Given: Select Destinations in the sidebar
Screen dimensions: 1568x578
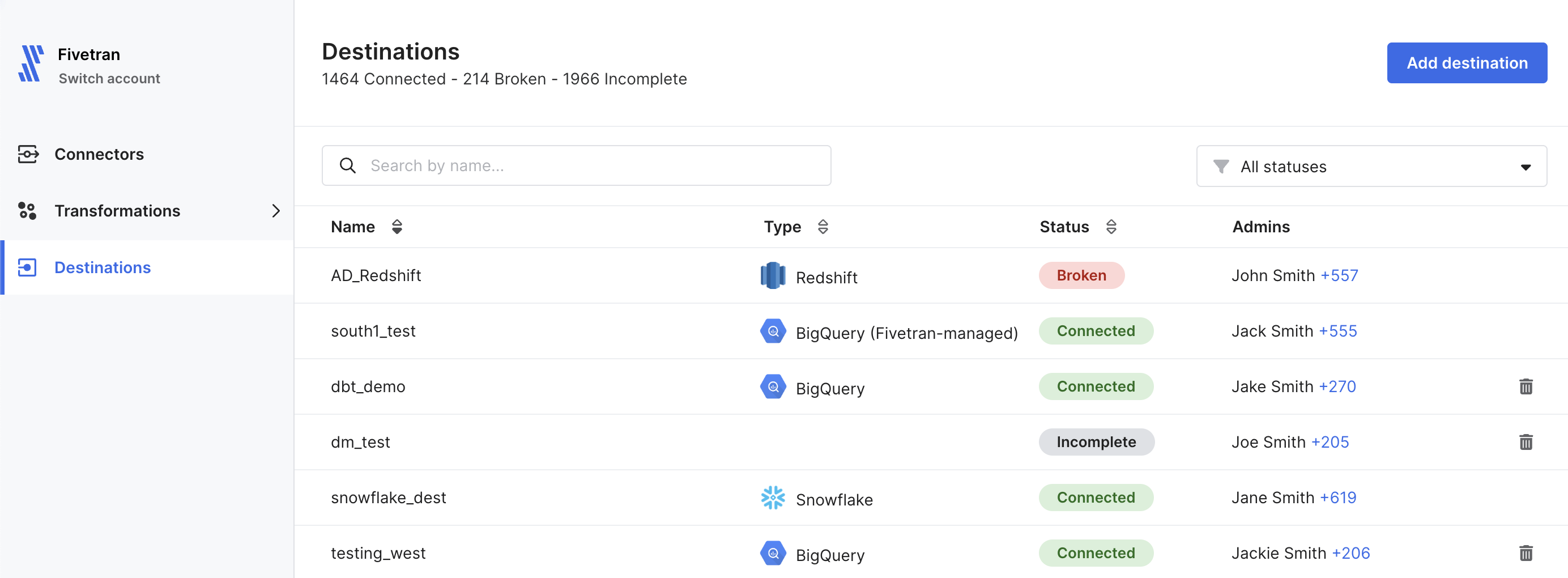Looking at the screenshot, I should [x=147, y=267].
